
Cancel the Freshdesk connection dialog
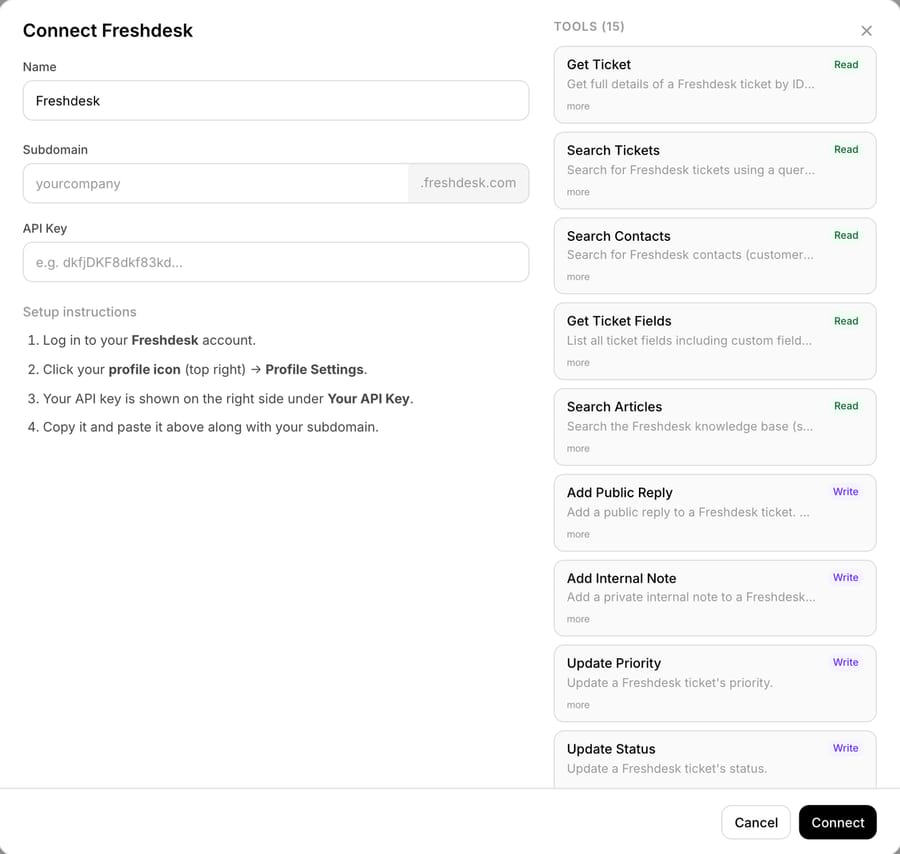coord(756,822)
